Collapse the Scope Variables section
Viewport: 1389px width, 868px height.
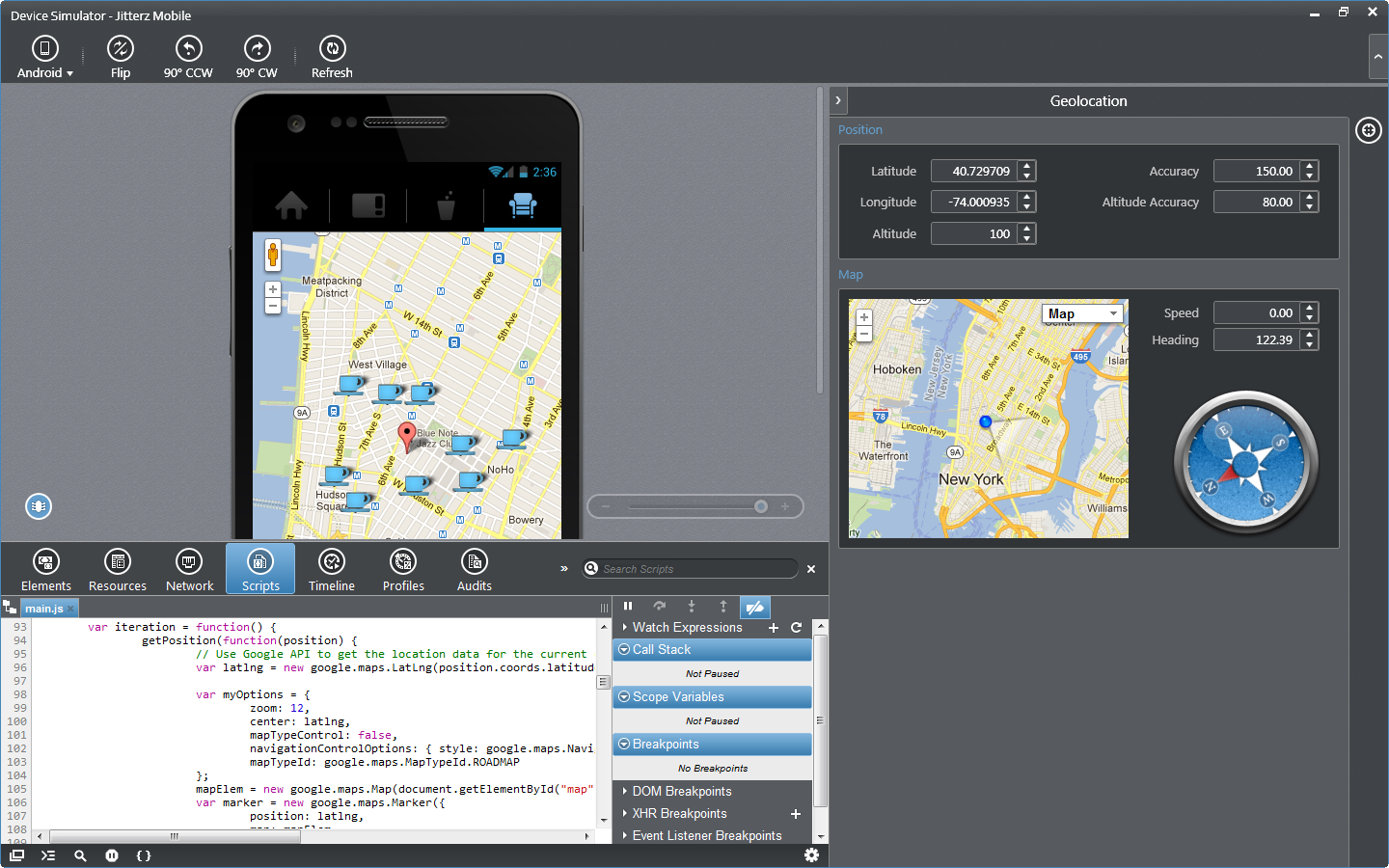[624, 697]
